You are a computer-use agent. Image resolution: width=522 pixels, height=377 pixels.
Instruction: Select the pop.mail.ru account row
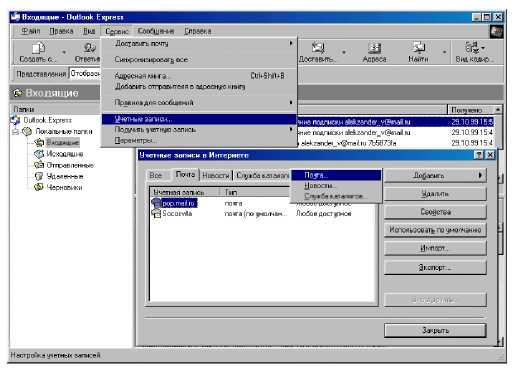(263, 203)
